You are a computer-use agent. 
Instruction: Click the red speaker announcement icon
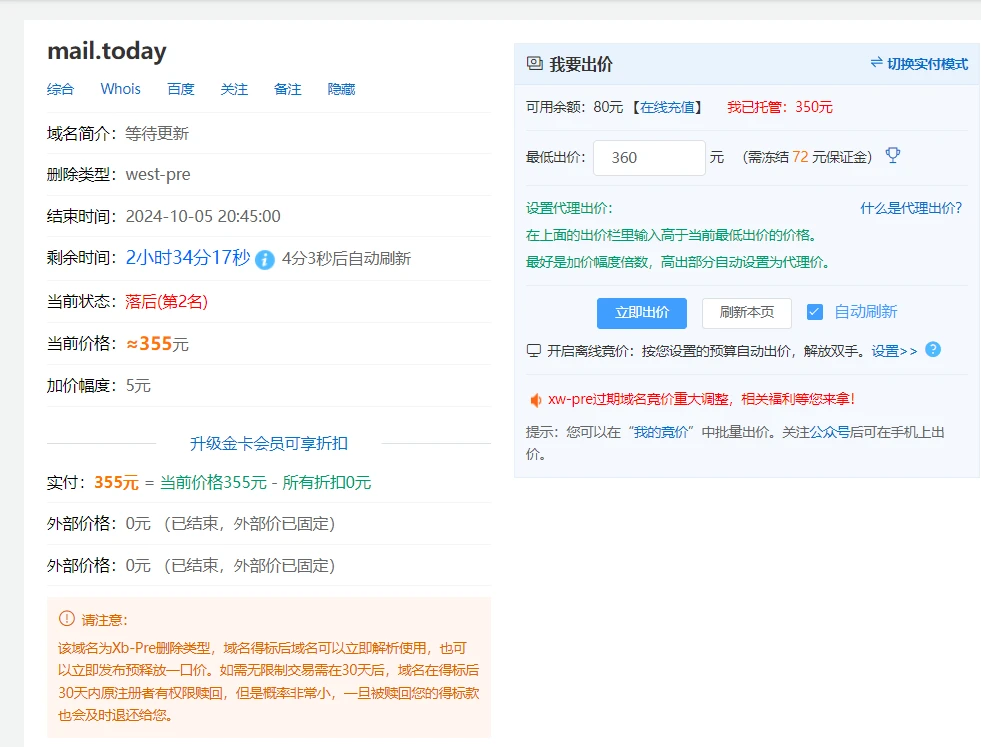[x=535, y=399]
